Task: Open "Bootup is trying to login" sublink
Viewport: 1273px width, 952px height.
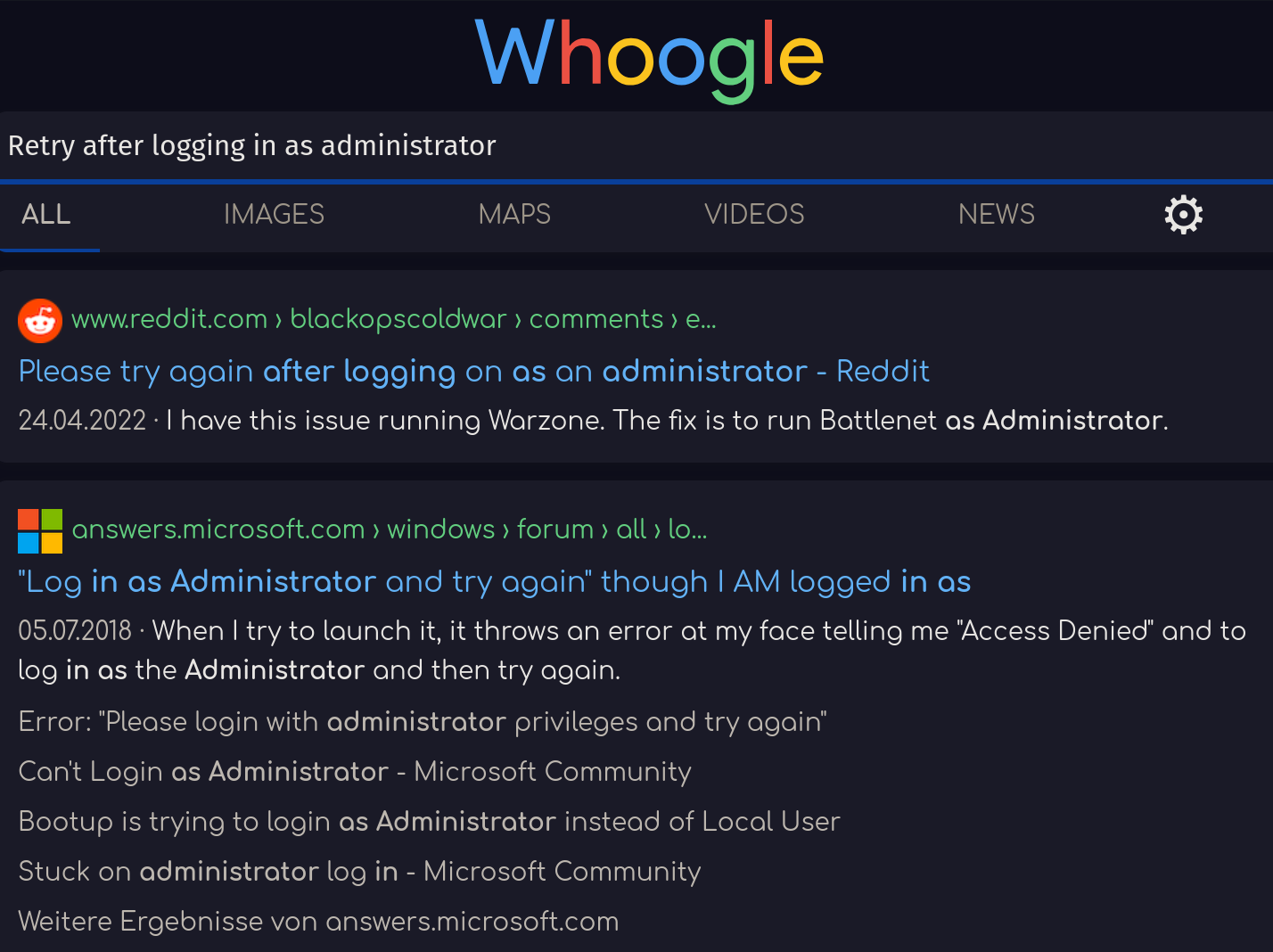Action: (x=429, y=822)
